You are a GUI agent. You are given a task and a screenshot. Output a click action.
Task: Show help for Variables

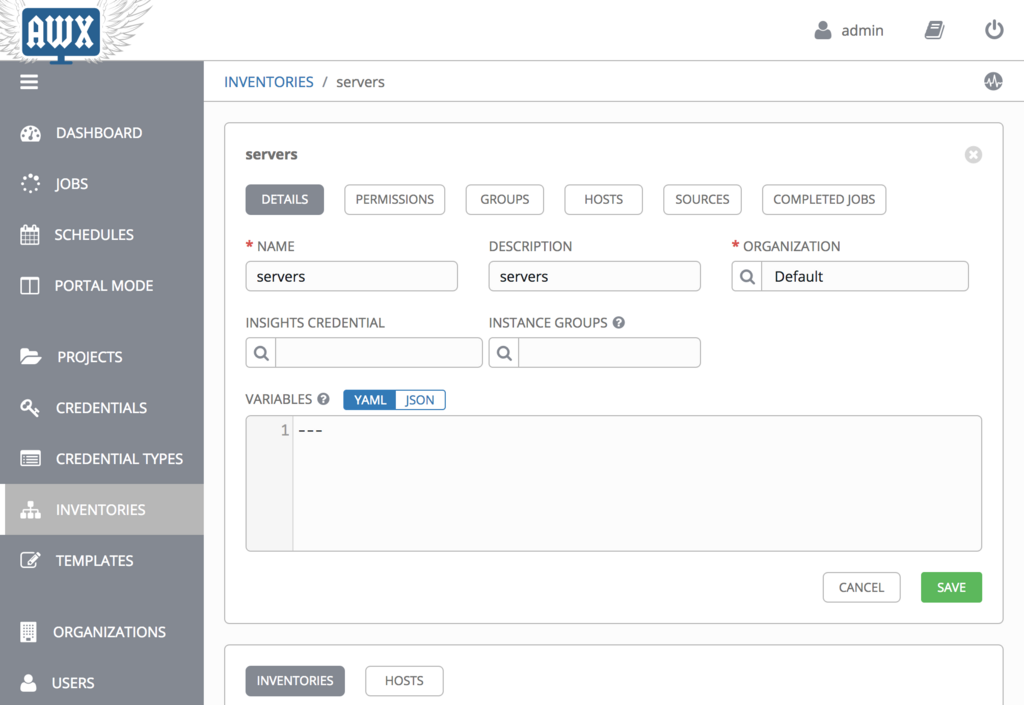323,399
